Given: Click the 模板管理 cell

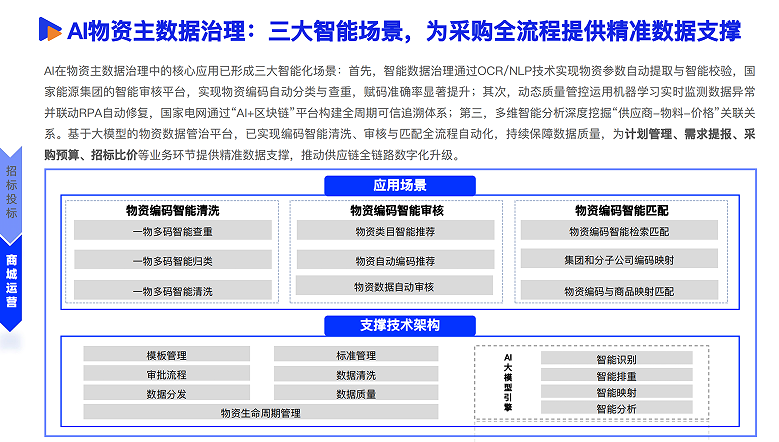Looking at the screenshot, I should (166, 355).
